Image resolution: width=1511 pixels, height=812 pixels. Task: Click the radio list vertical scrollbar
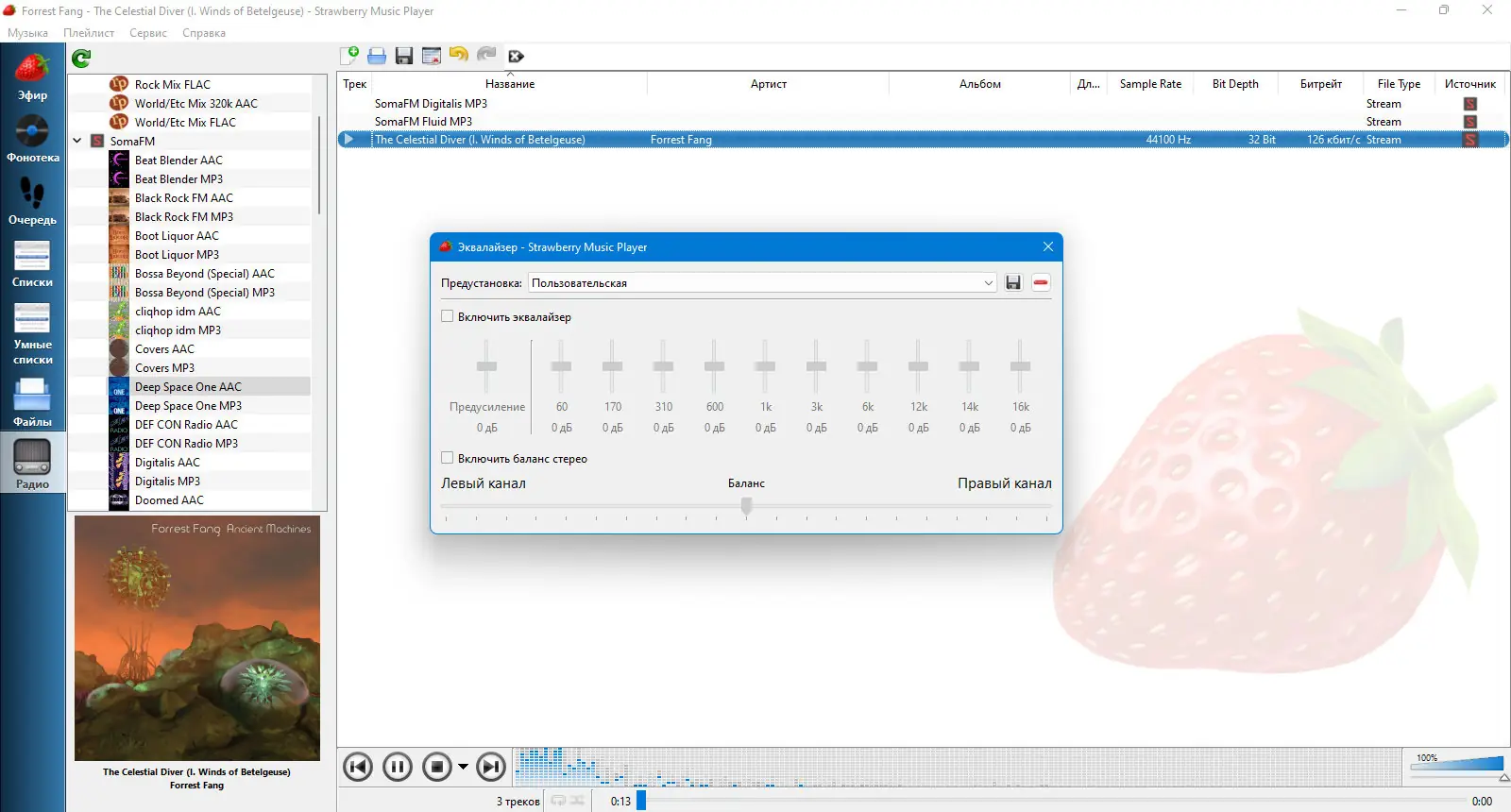(x=319, y=165)
